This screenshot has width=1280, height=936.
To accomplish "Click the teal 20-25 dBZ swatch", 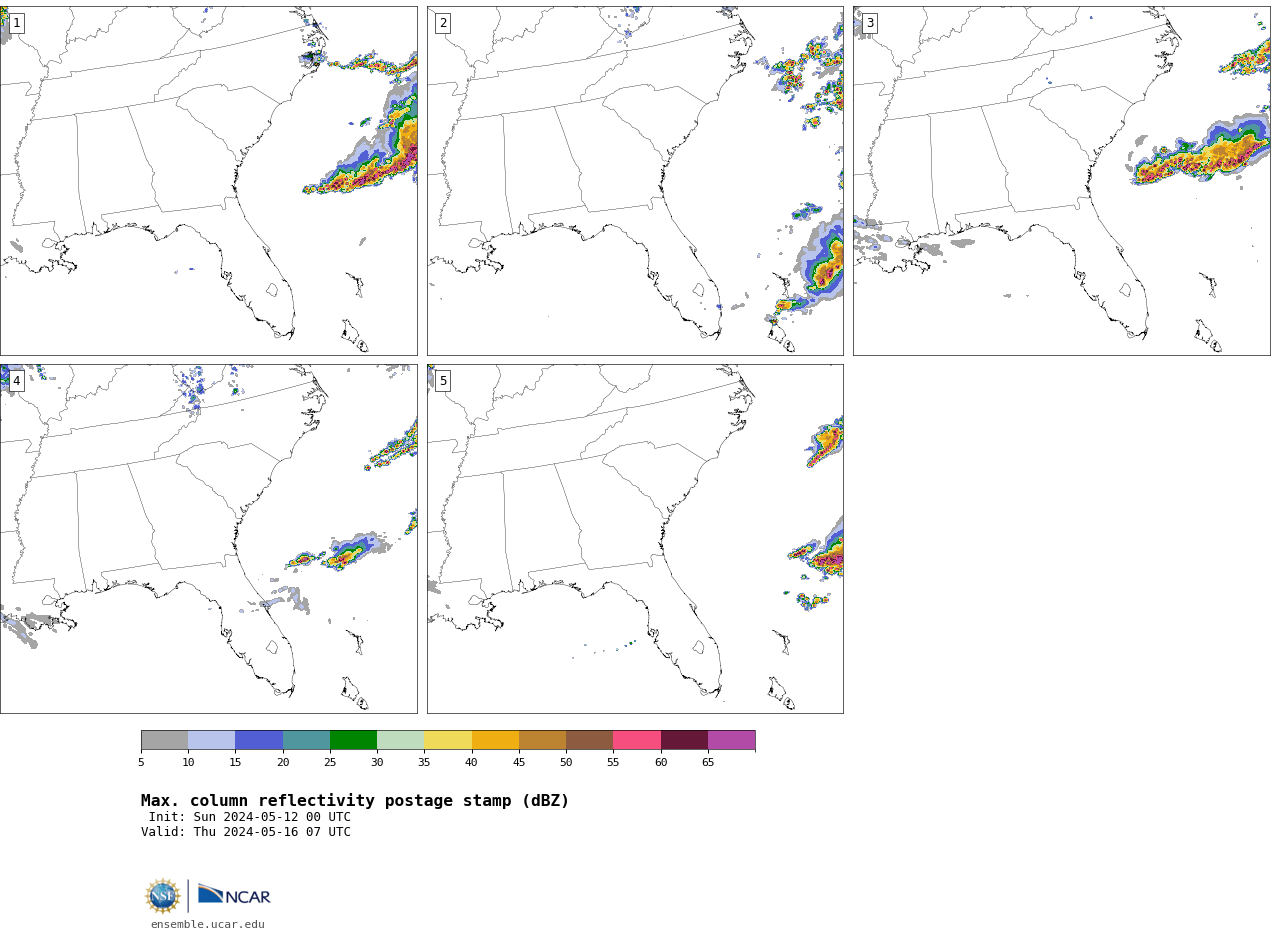I will point(306,740).
